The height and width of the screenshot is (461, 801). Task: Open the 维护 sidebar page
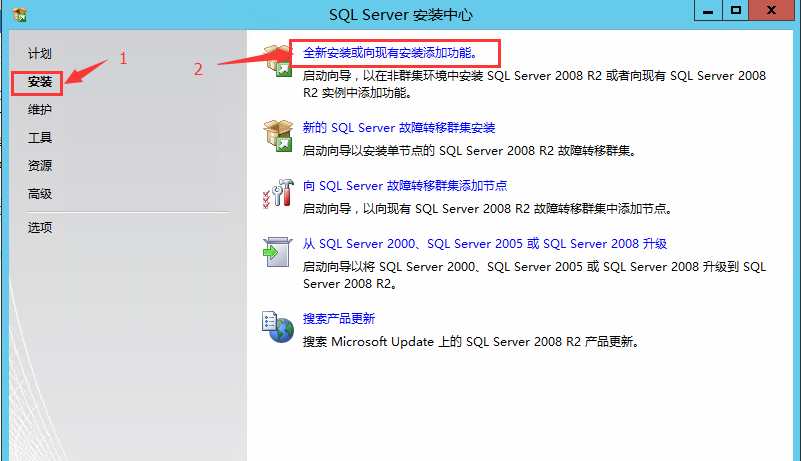pyautogui.click(x=39, y=110)
